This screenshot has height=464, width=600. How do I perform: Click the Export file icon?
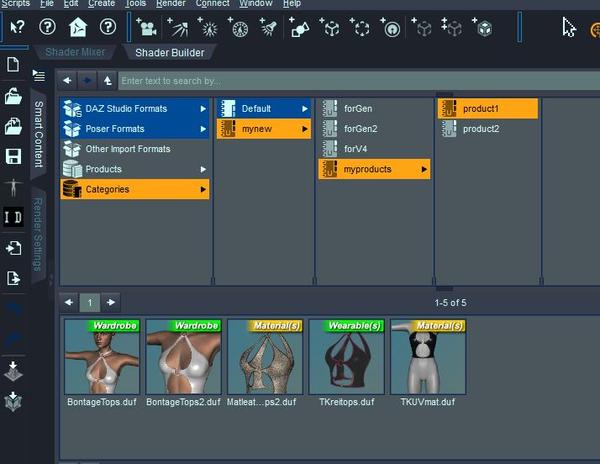[13, 278]
